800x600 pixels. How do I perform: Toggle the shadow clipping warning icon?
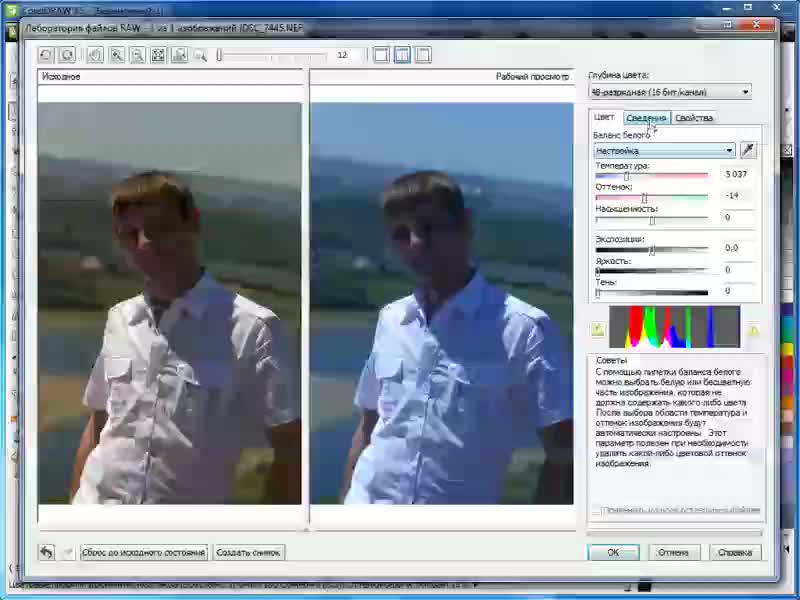(x=598, y=329)
